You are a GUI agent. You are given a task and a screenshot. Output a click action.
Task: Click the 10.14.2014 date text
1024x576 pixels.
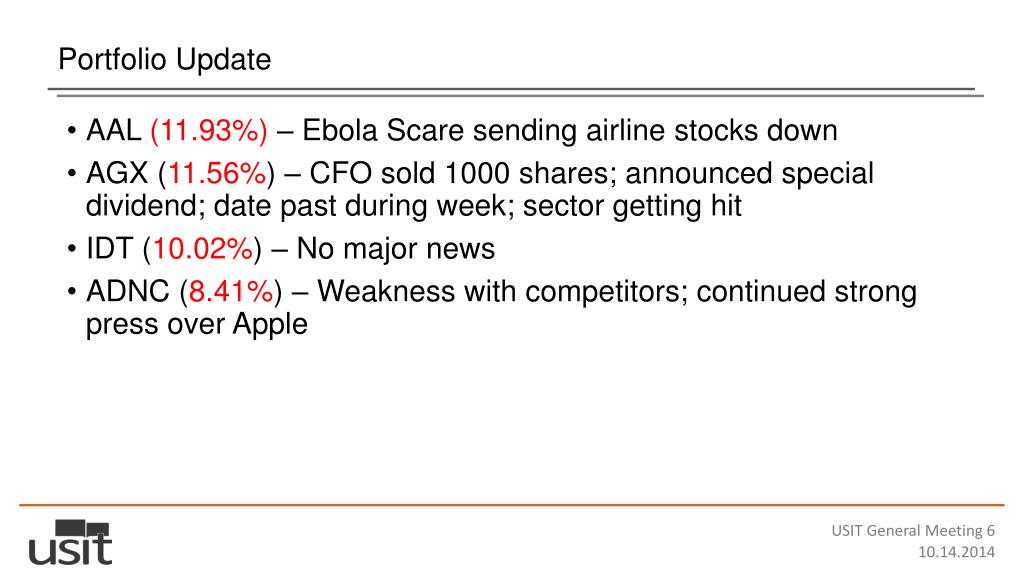[x=957, y=552]
